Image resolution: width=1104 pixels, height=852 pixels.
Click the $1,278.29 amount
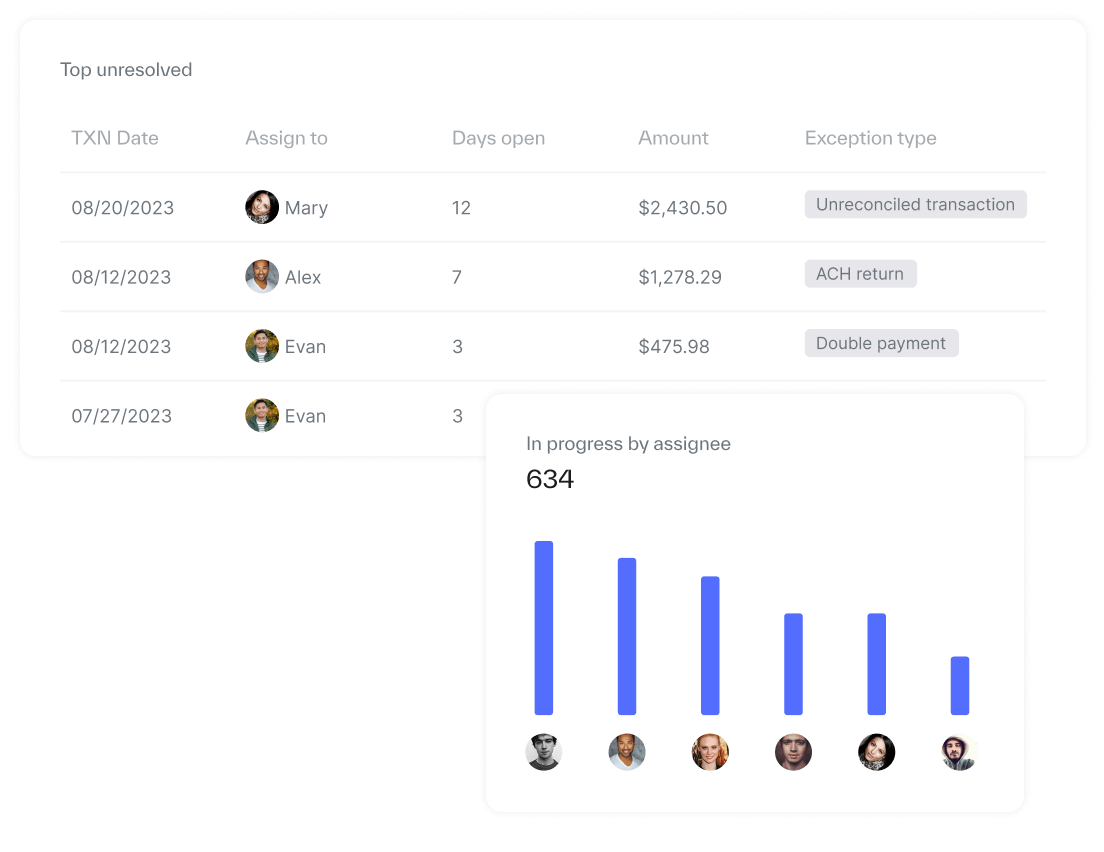[x=680, y=278]
